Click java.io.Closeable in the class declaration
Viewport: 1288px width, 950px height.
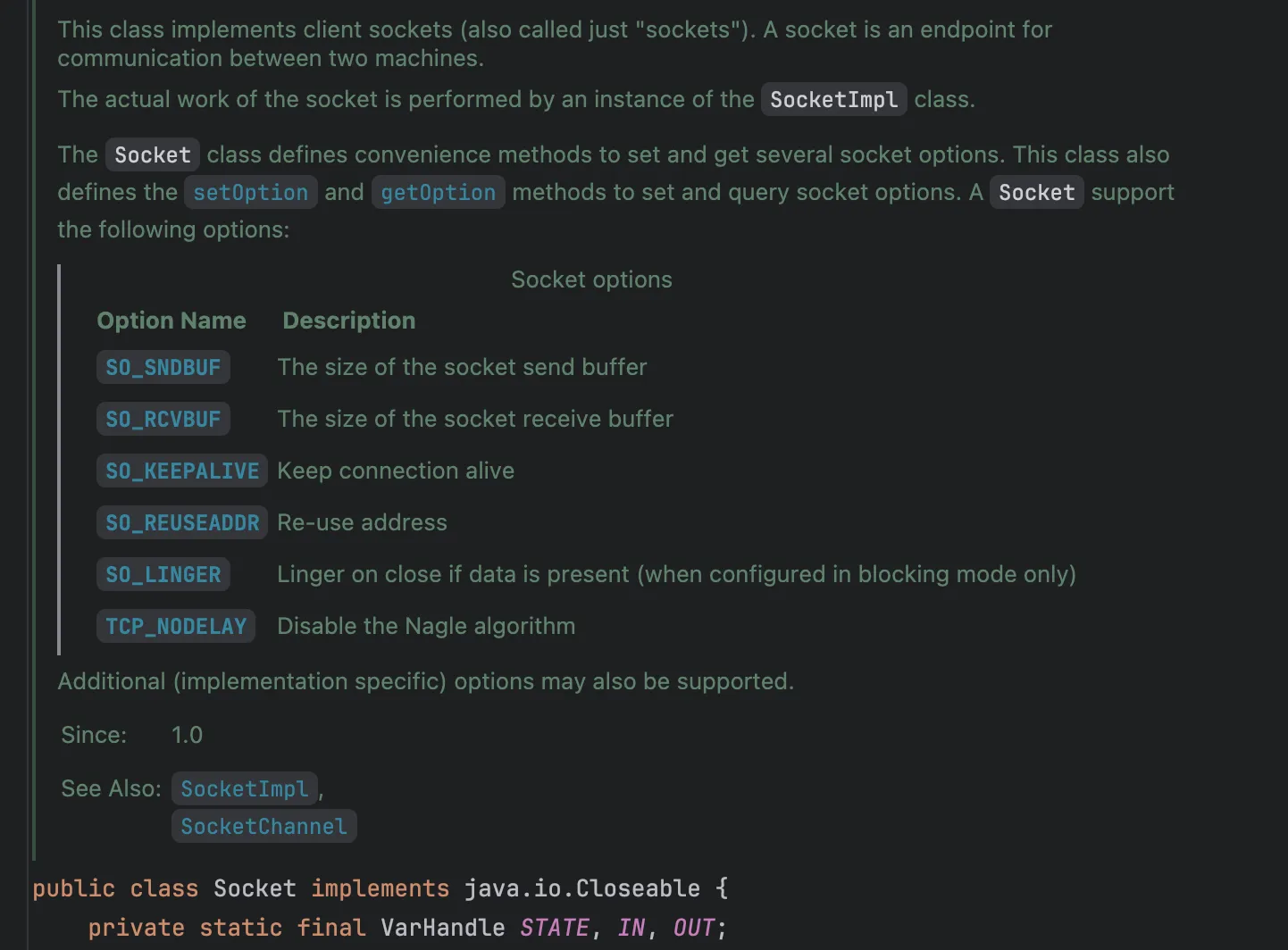coord(581,888)
